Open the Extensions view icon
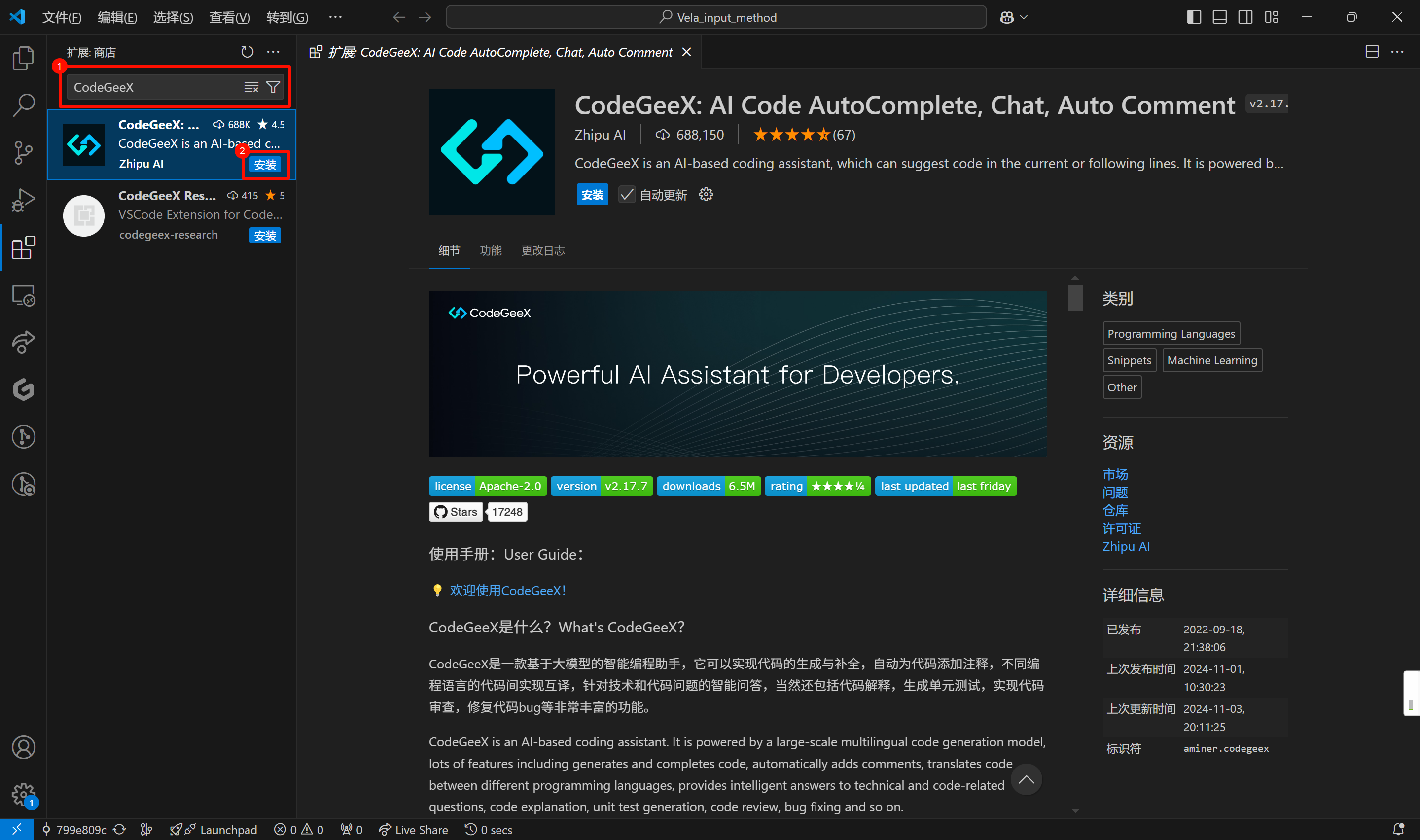The image size is (1420, 840). tap(23, 247)
